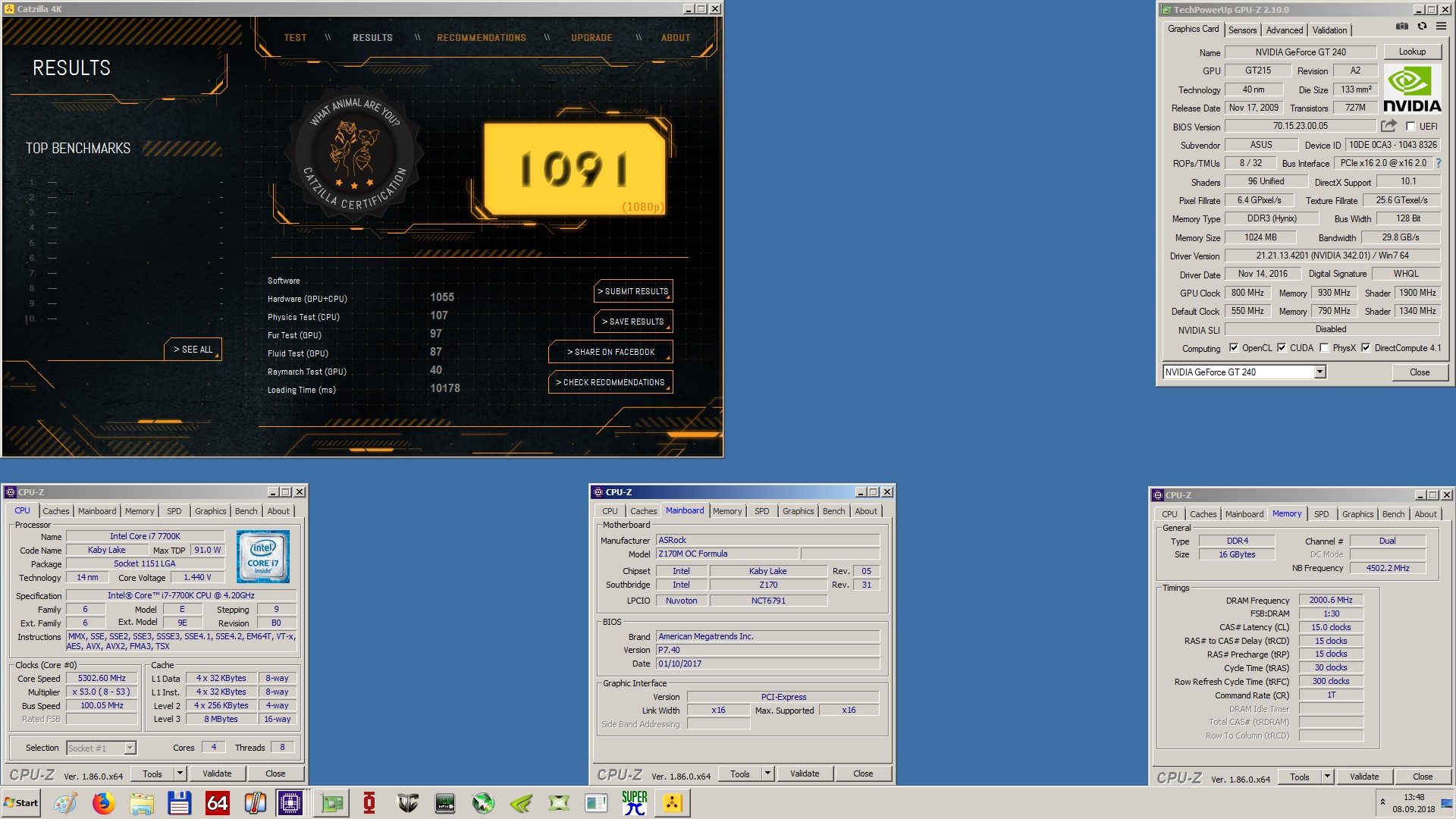Click the purple CPU-Z chip taskbar icon
1456x819 pixels.
290,803
